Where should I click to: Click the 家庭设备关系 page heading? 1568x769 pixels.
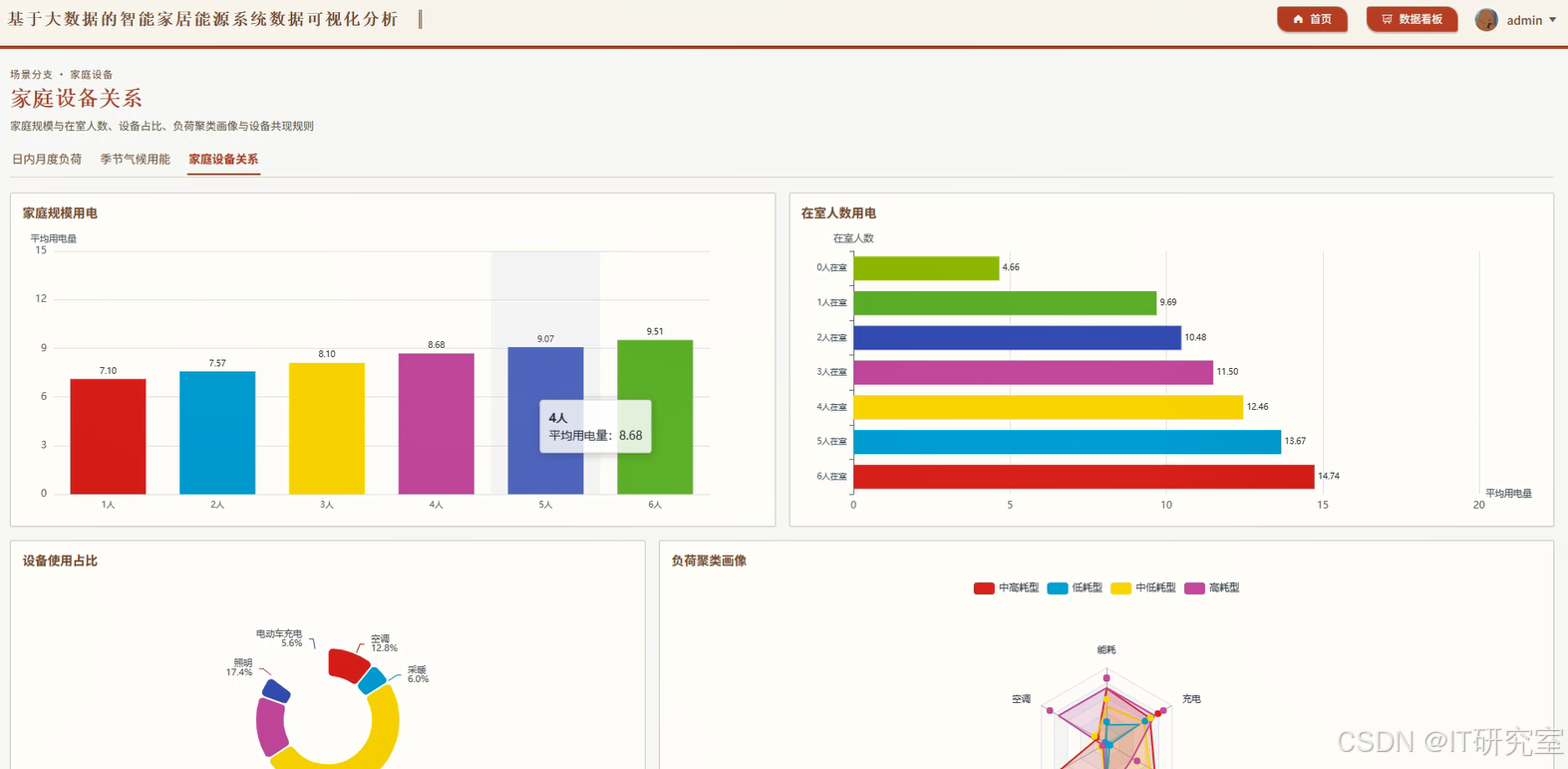(77, 99)
